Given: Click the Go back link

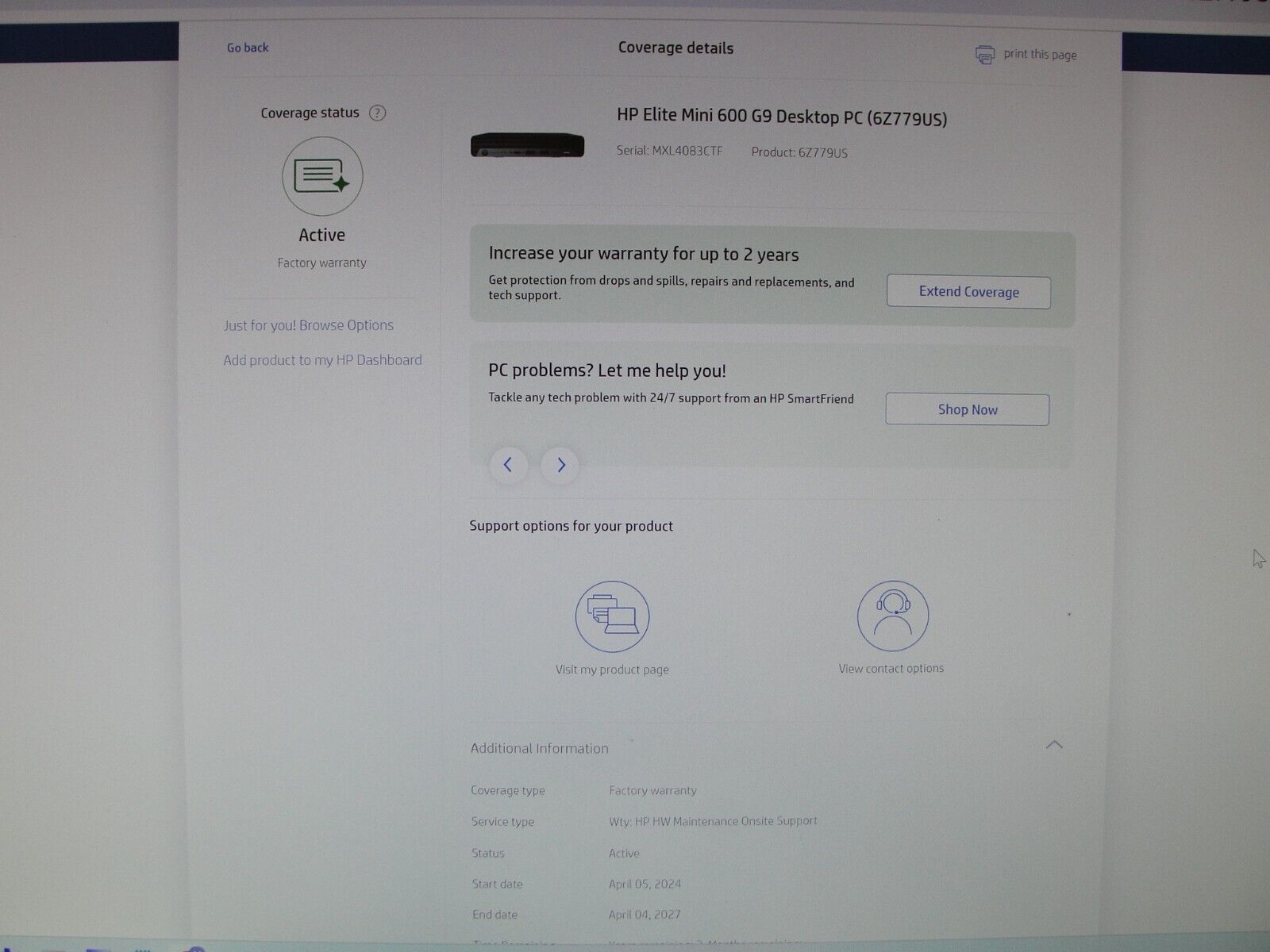Looking at the screenshot, I should (x=248, y=48).
